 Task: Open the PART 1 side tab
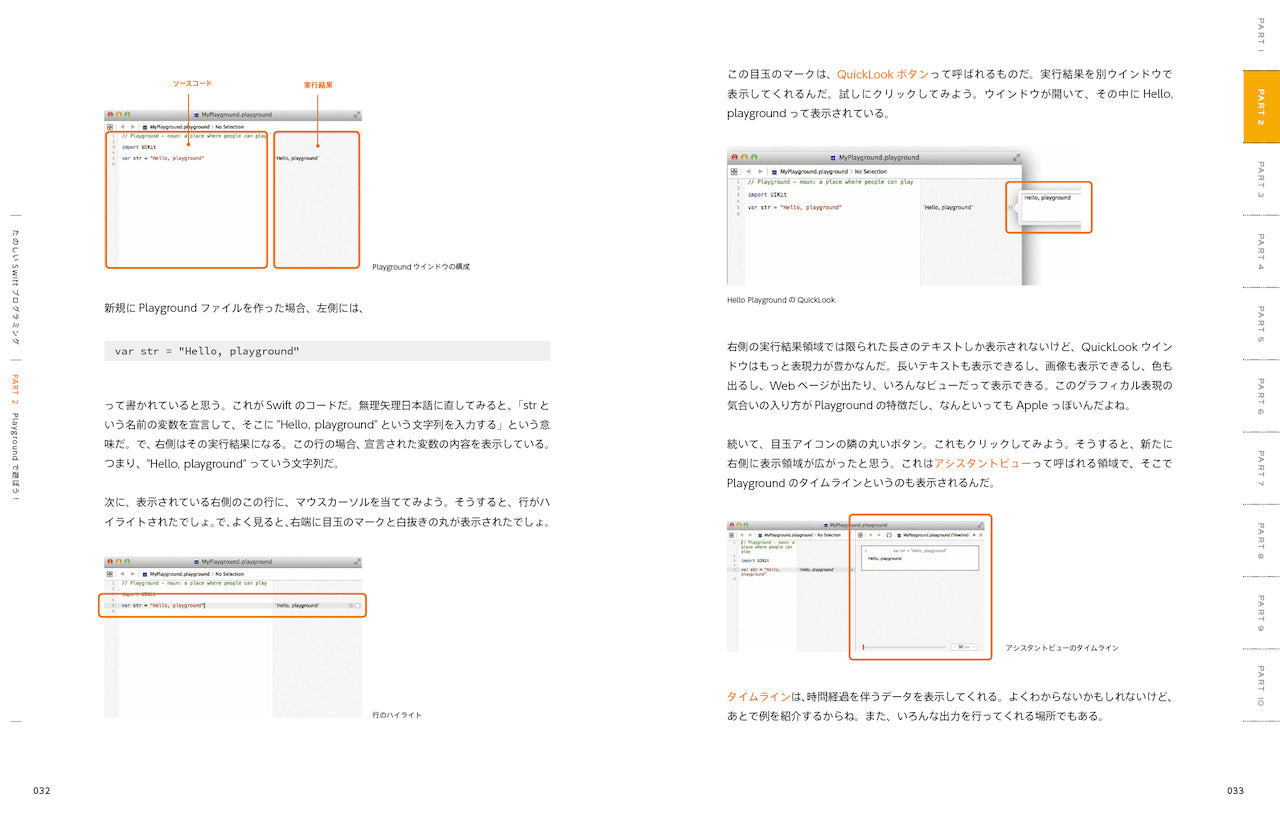pos(1261,34)
